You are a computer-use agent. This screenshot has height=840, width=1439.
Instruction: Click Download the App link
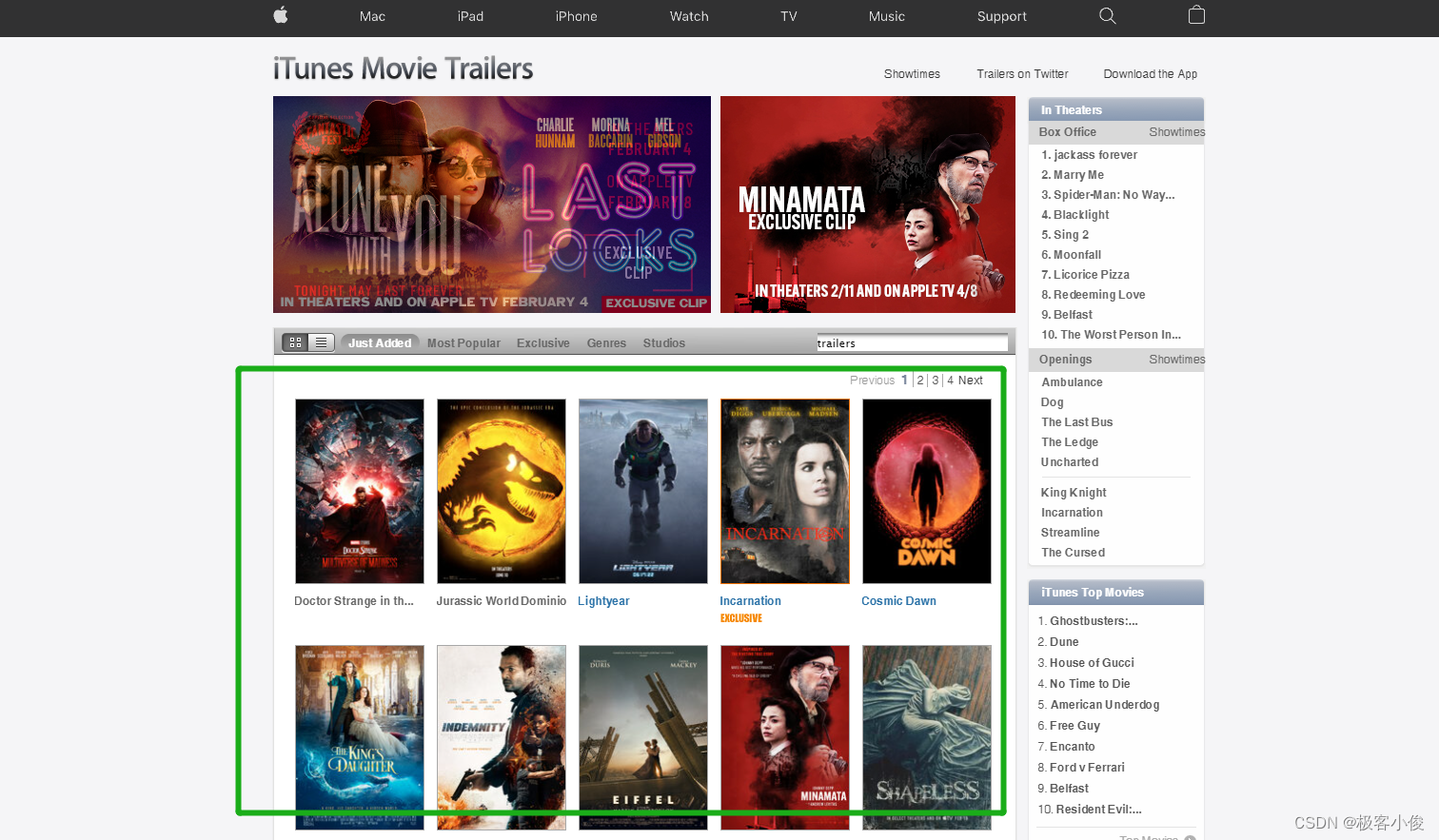point(1151,74)
